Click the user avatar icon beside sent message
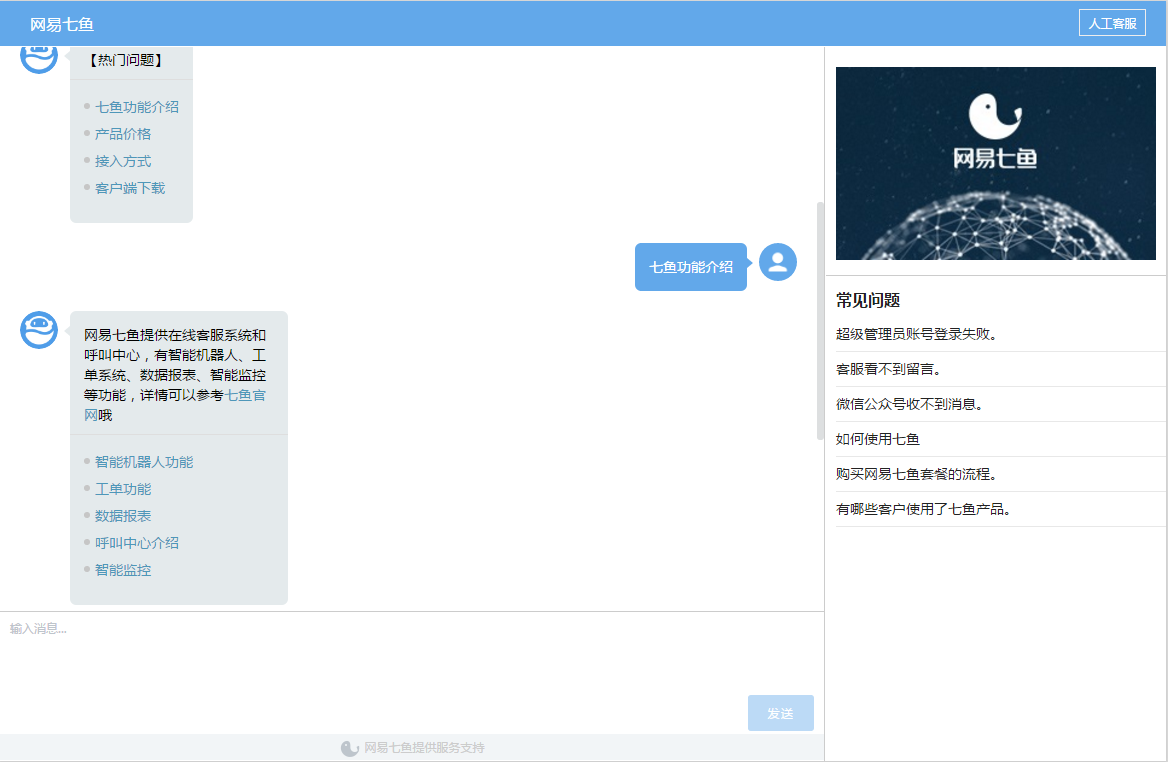The image size is (1168, 762). [x=778, y=262]
